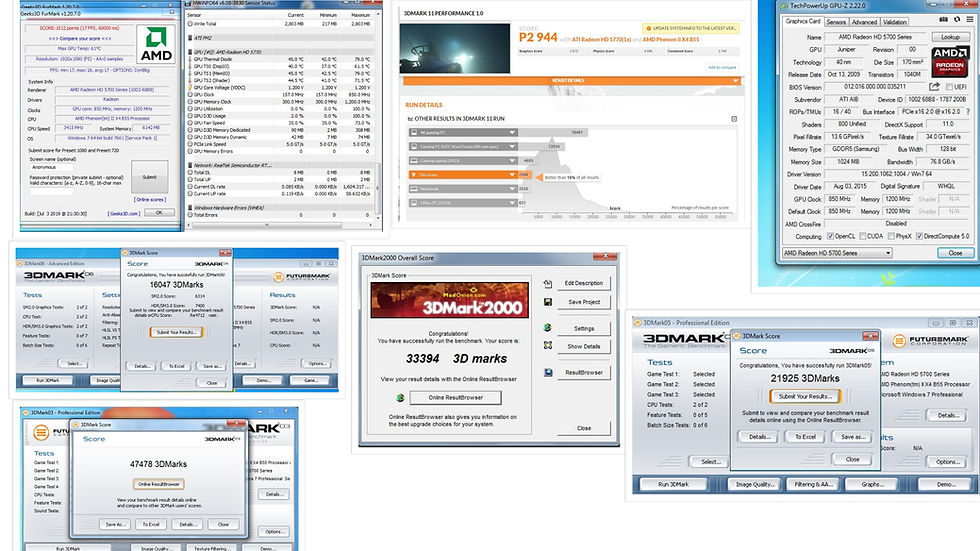Click 3DMark06 Futuremark logo icon
Viewport: 980px width, 551px height.
click(x=279, y=277)
